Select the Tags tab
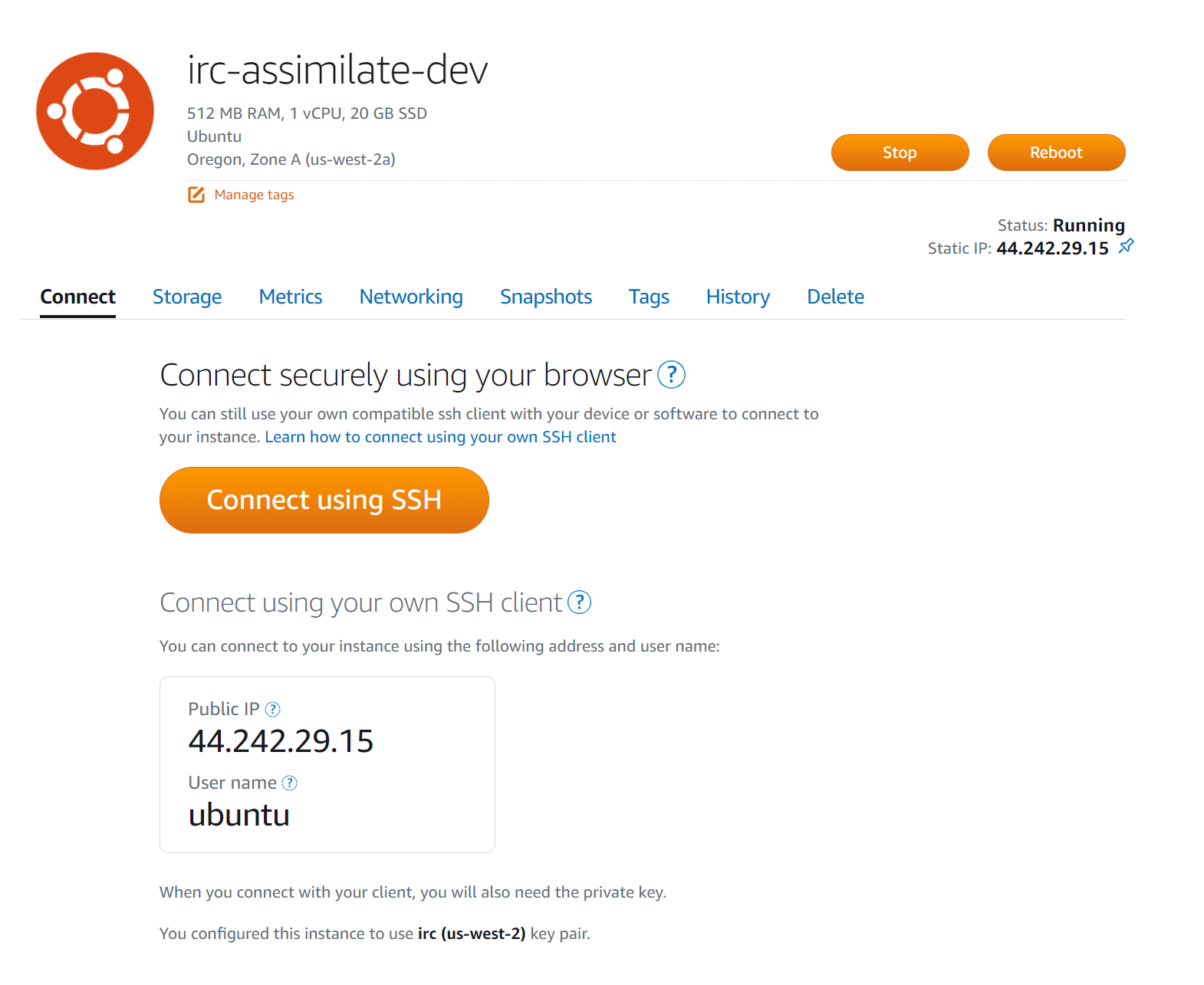This screenshot has height=985, width=1204. (649, 297)
